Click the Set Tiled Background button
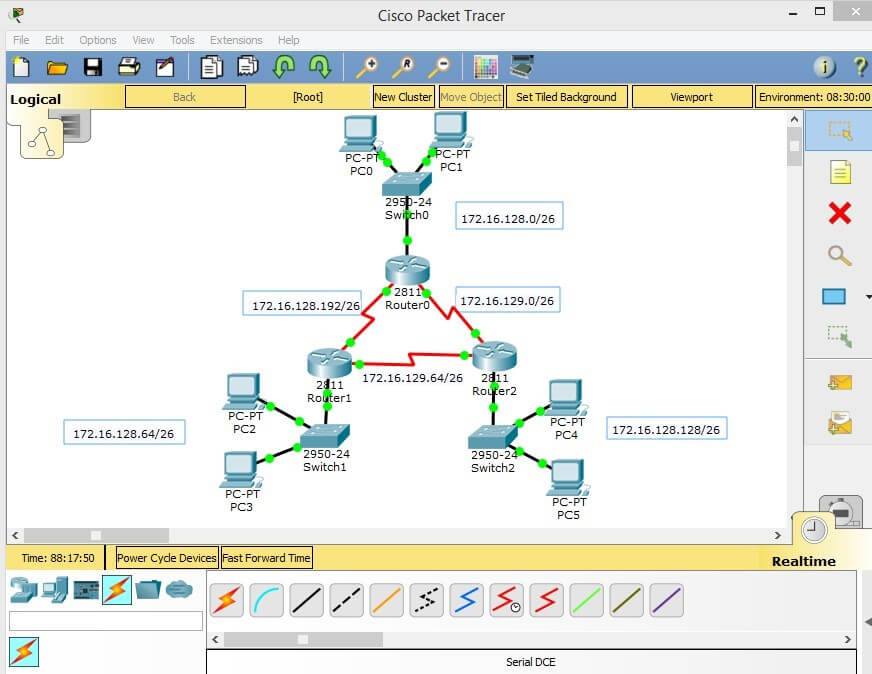This screenshot has width=872, height=674. 566,97
